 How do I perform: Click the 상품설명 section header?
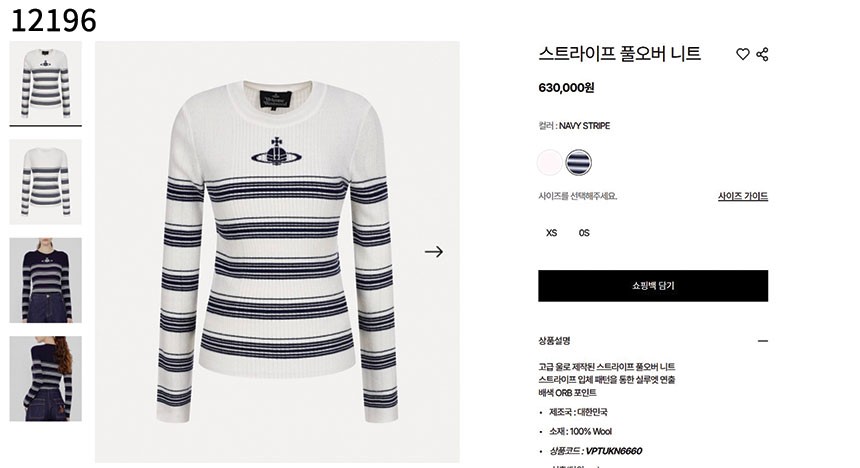click(x=554, y=341)
